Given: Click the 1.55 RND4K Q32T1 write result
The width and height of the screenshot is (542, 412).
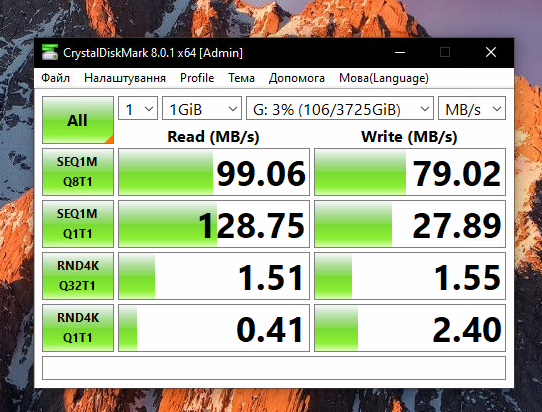Looking at the screenshot, I should tap(410, 276).
